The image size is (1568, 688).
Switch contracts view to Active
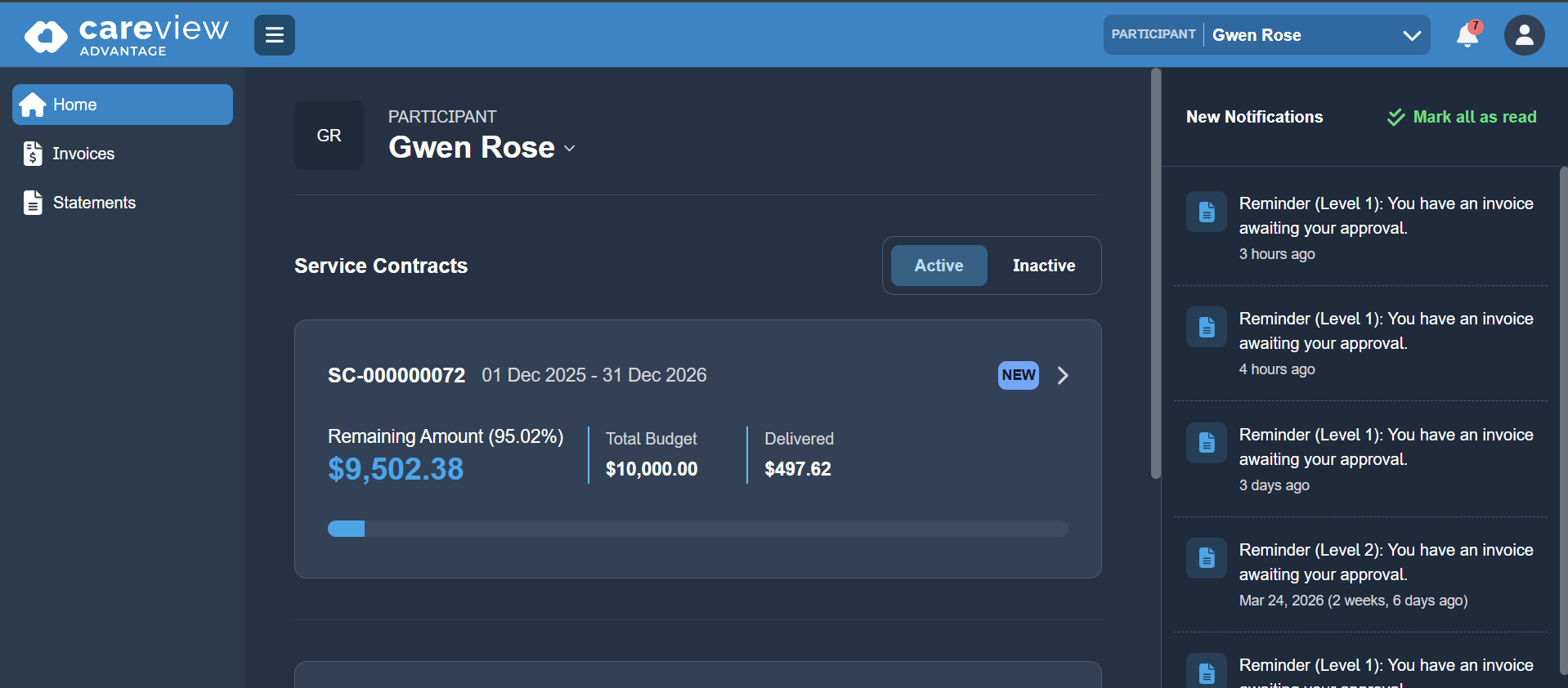939,266
